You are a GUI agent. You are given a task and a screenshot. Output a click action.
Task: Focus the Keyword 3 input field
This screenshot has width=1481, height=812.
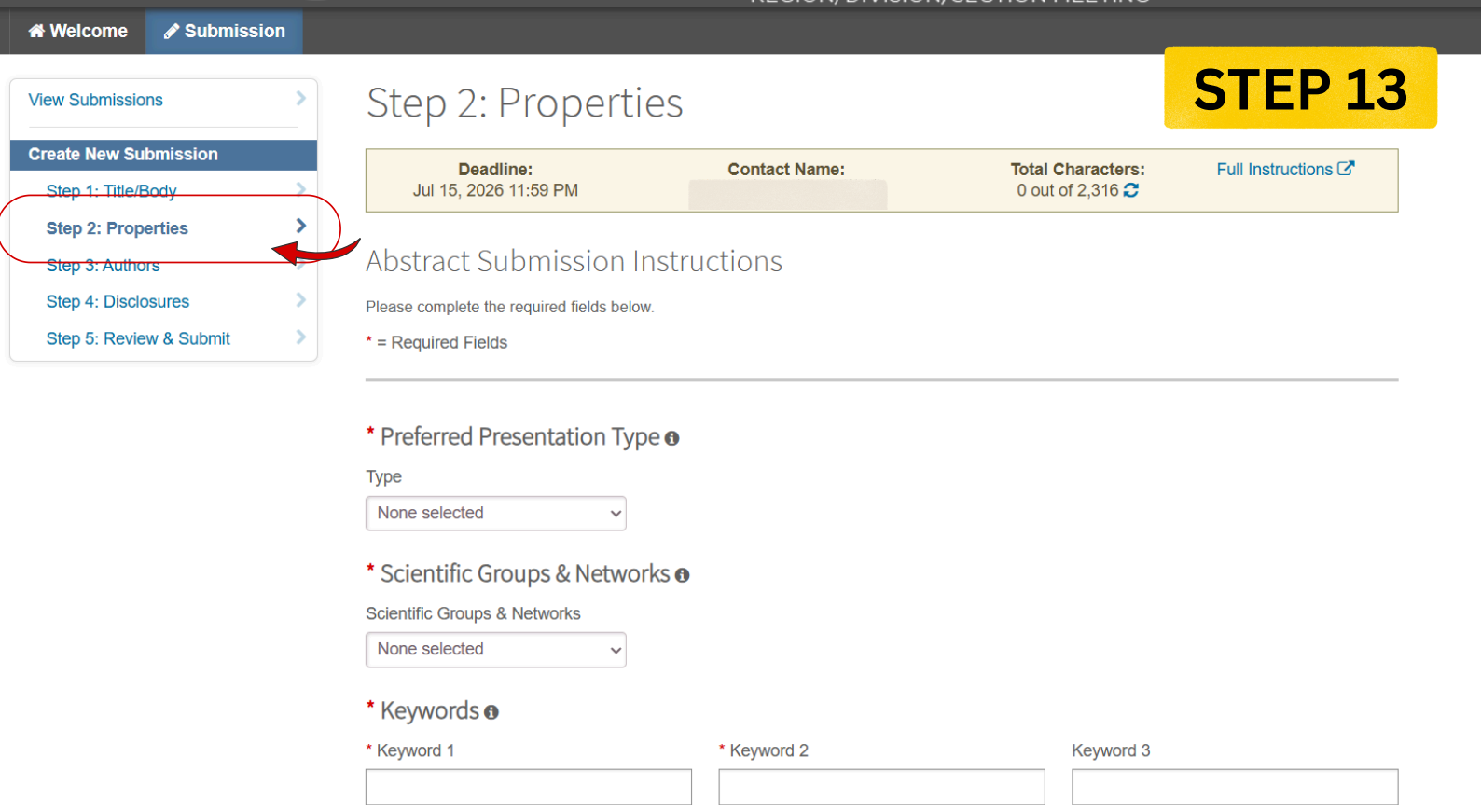(1235, 787)
